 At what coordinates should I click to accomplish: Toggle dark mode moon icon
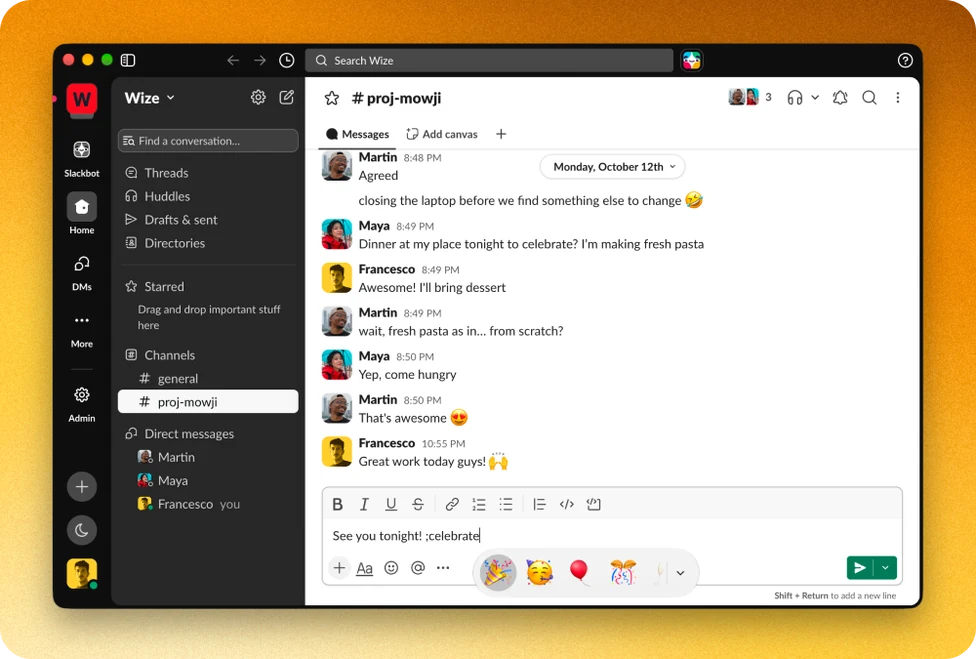[82, 530]
